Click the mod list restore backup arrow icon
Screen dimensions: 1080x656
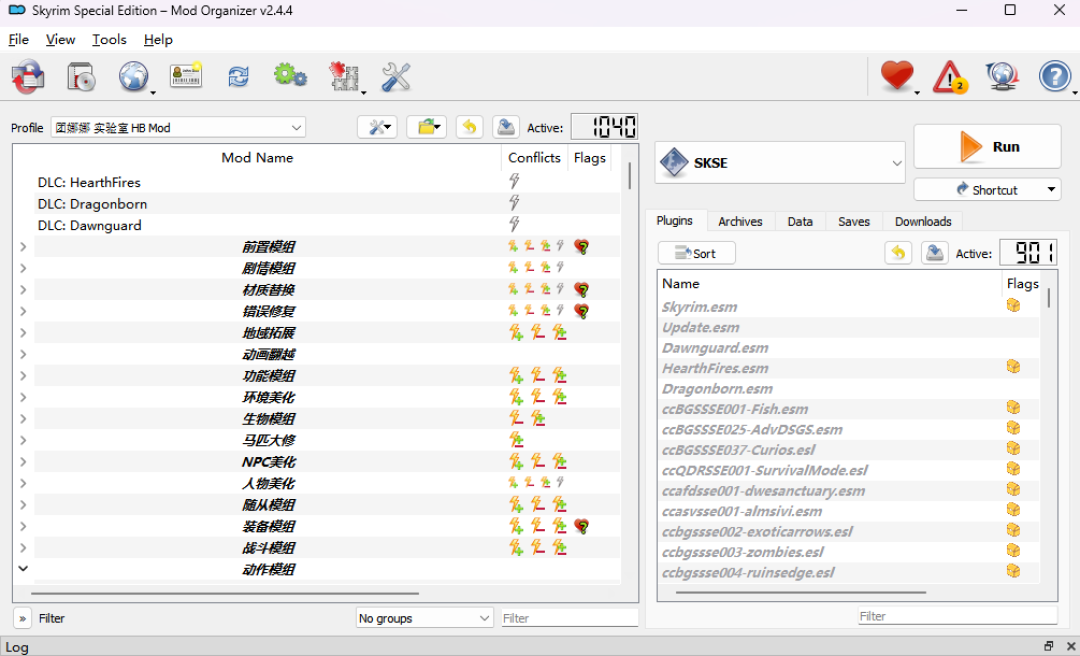[x=469, y=127]
